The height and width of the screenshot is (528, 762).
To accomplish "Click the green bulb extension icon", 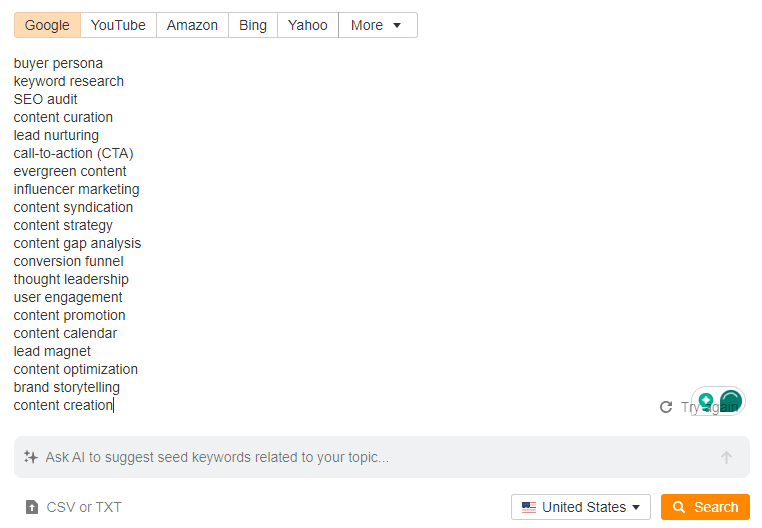I will pyautogui.click(x=706, y=401).
